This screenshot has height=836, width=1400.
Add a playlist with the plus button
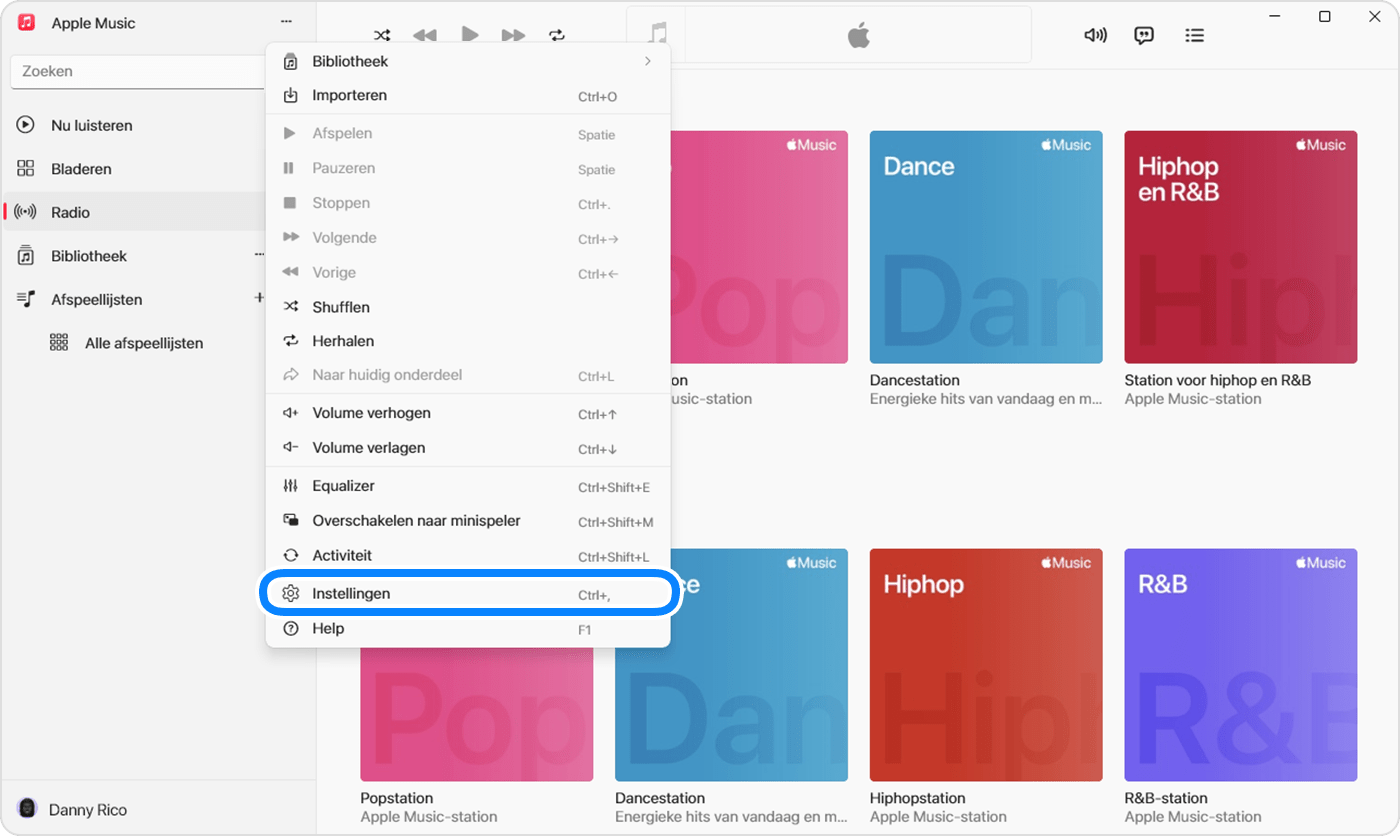tap(259, 298)
